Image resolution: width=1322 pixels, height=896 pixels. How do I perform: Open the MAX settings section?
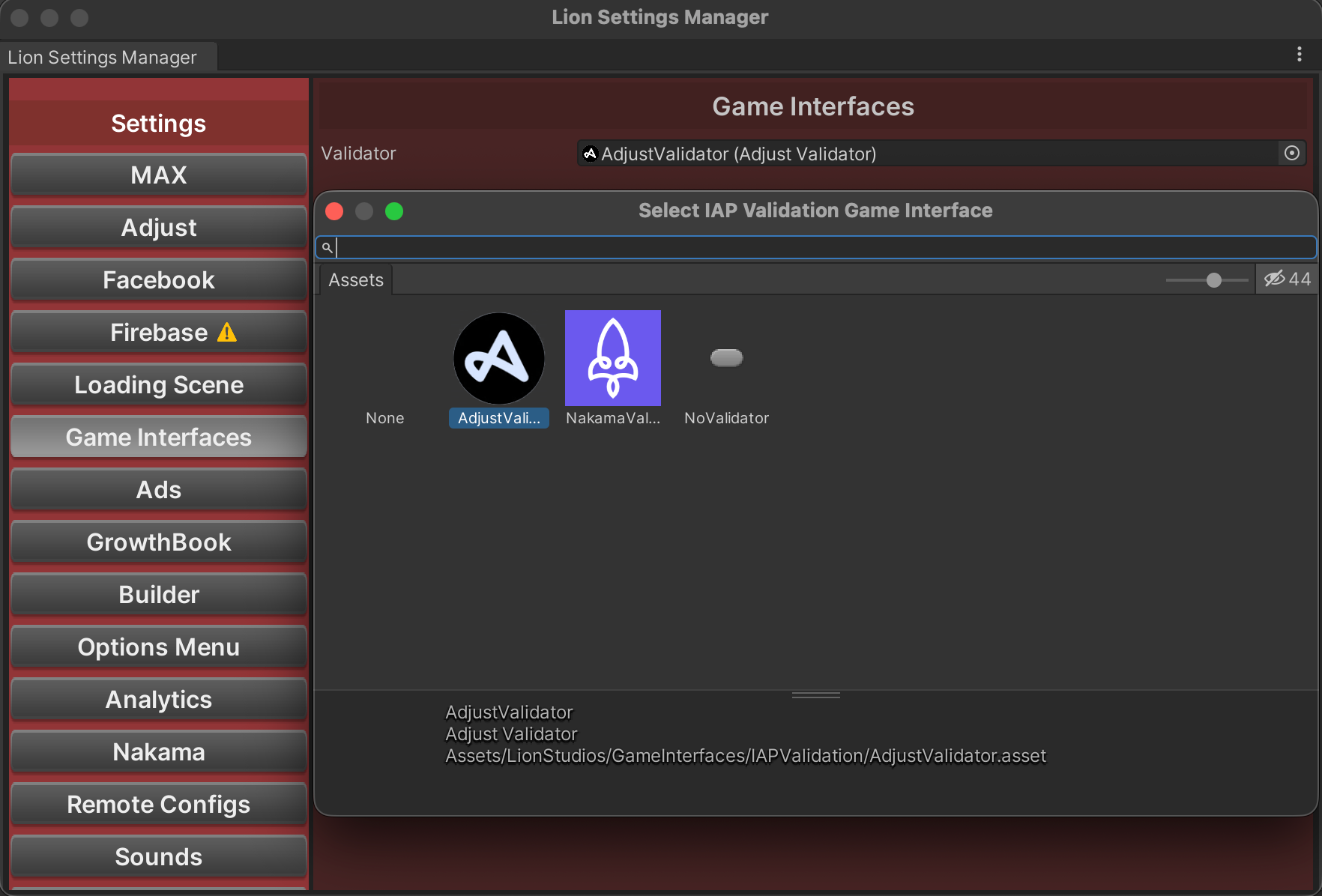[x=159, y=175]
